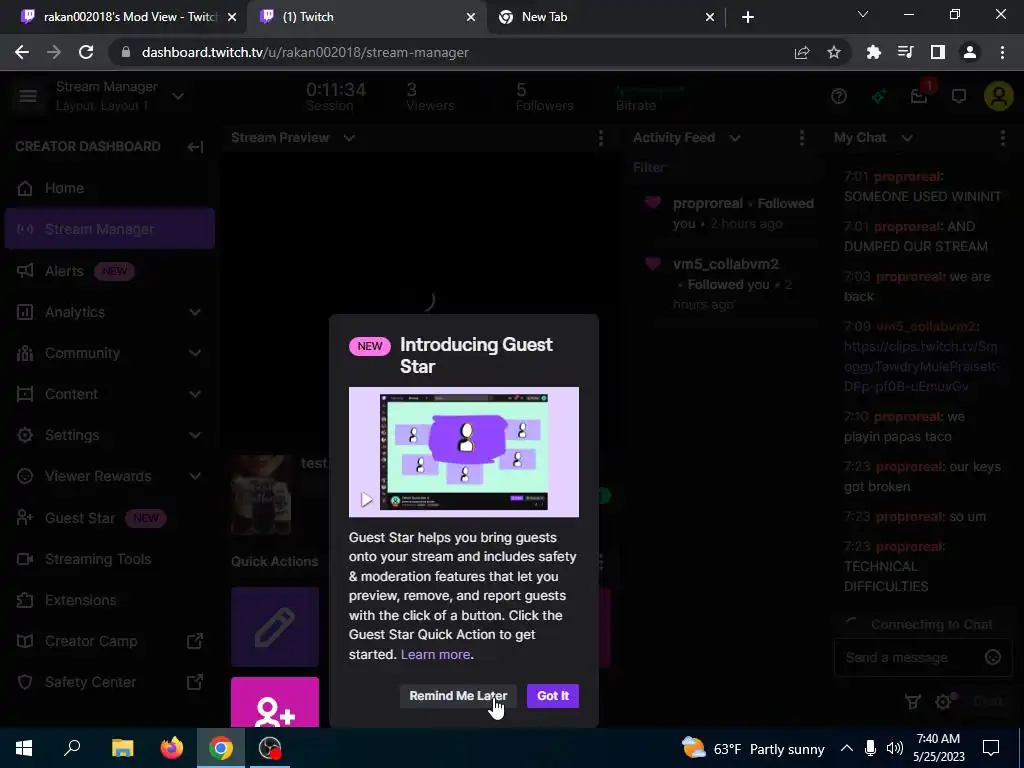Click Remind Me Later button
1024x768 pixels.
pos(458,696)
